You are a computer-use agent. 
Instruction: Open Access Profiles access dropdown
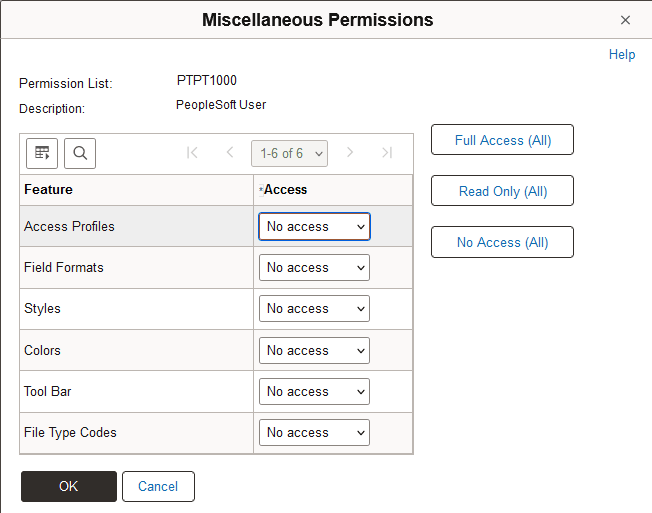point(314,227)
